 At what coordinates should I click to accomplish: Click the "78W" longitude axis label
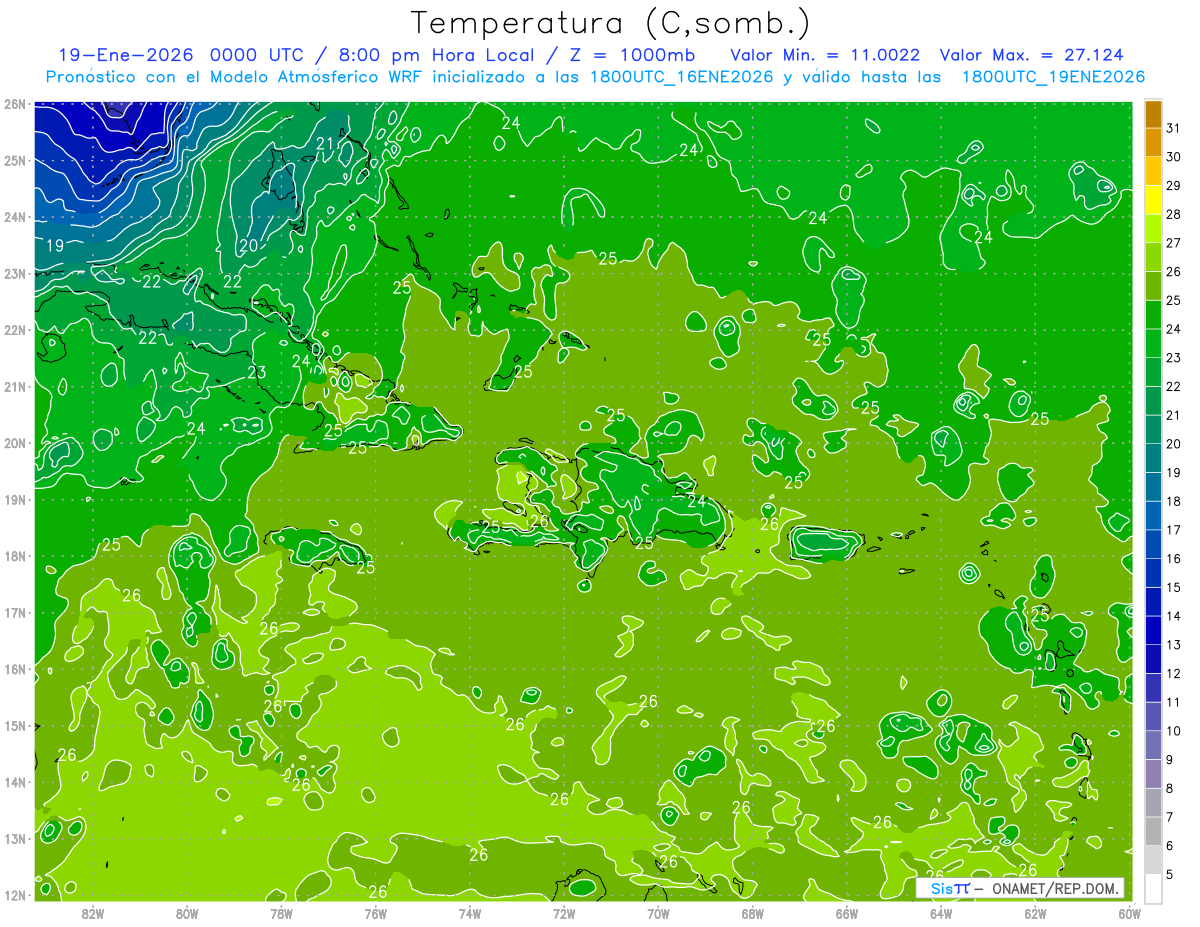coord(281,913)
